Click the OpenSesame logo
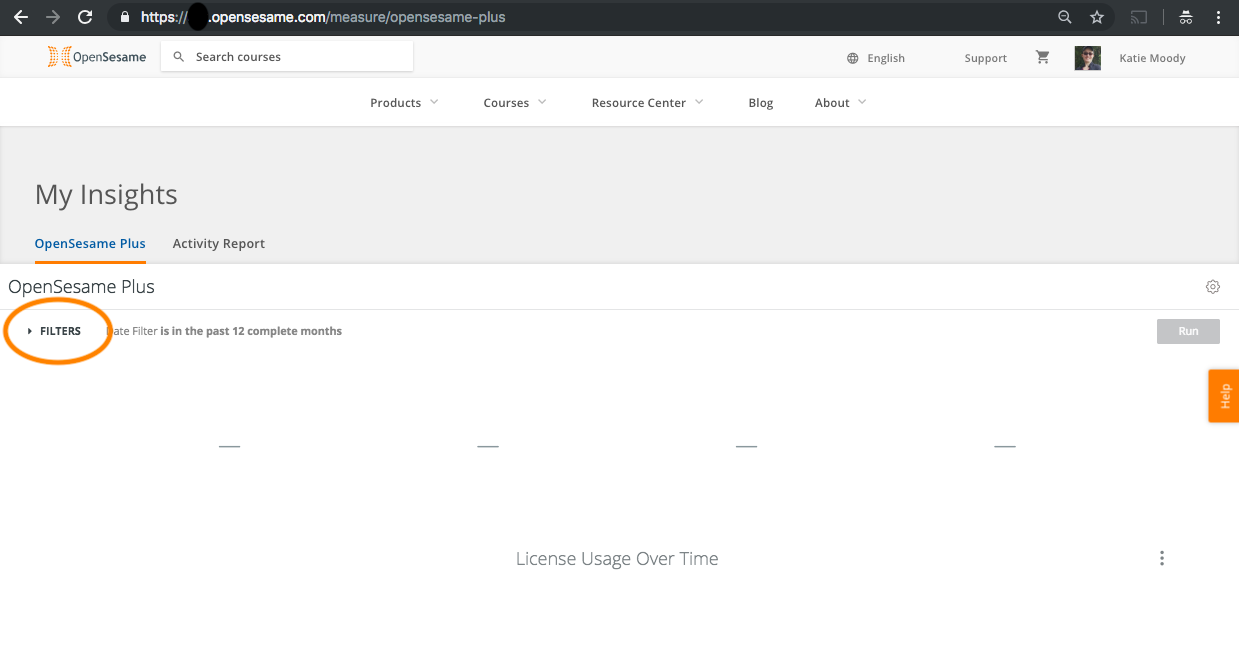1239x653 pixels. pyautogui.click(x=97, y=57)
